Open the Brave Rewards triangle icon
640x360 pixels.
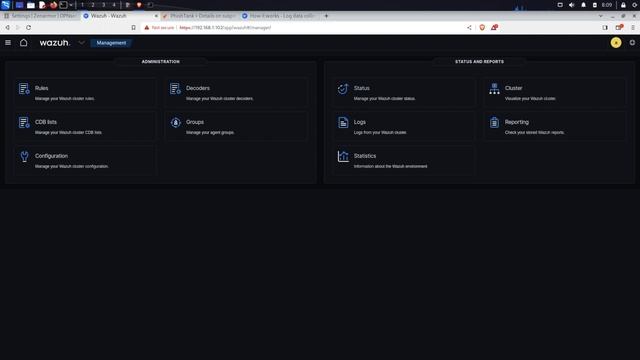pyautogui.click(x=494, y=28)
